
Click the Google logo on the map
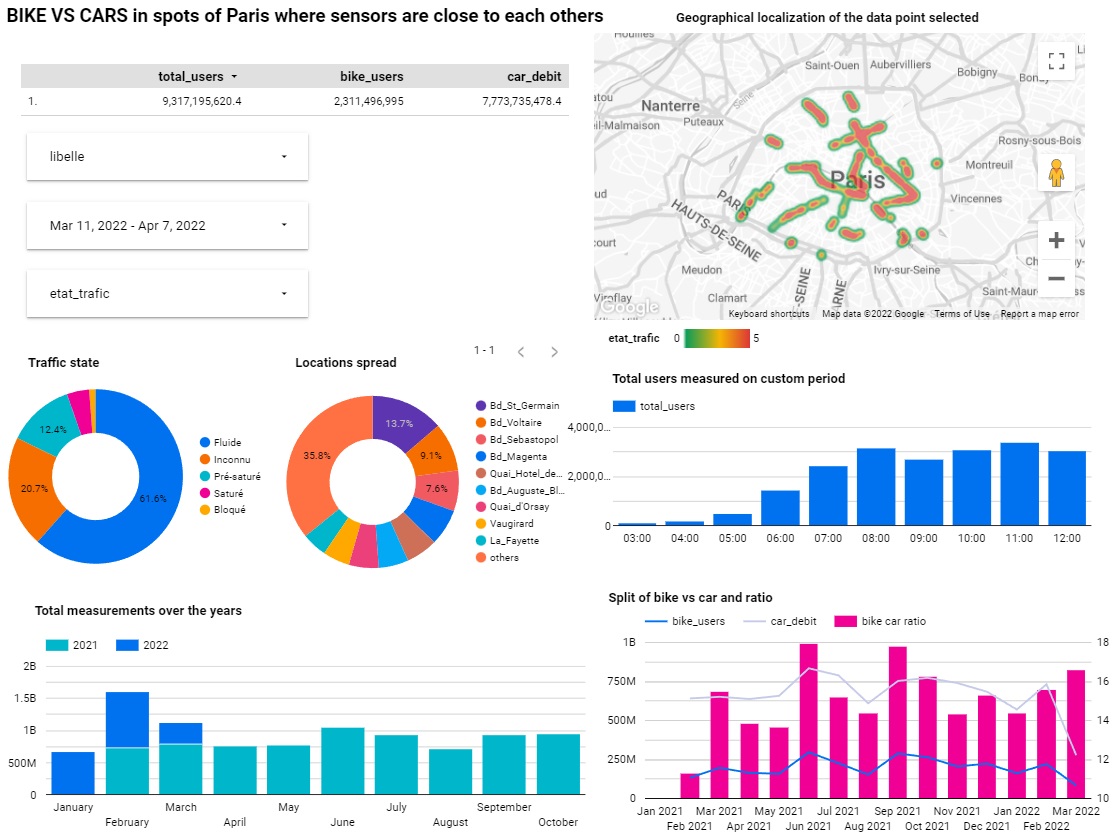point(630,305)
